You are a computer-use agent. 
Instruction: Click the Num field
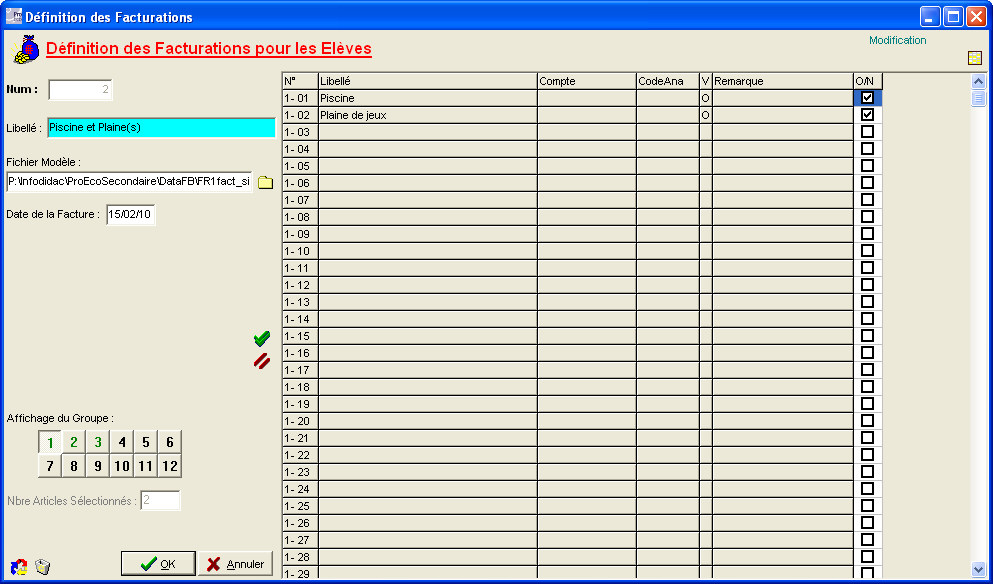(80, 89)
